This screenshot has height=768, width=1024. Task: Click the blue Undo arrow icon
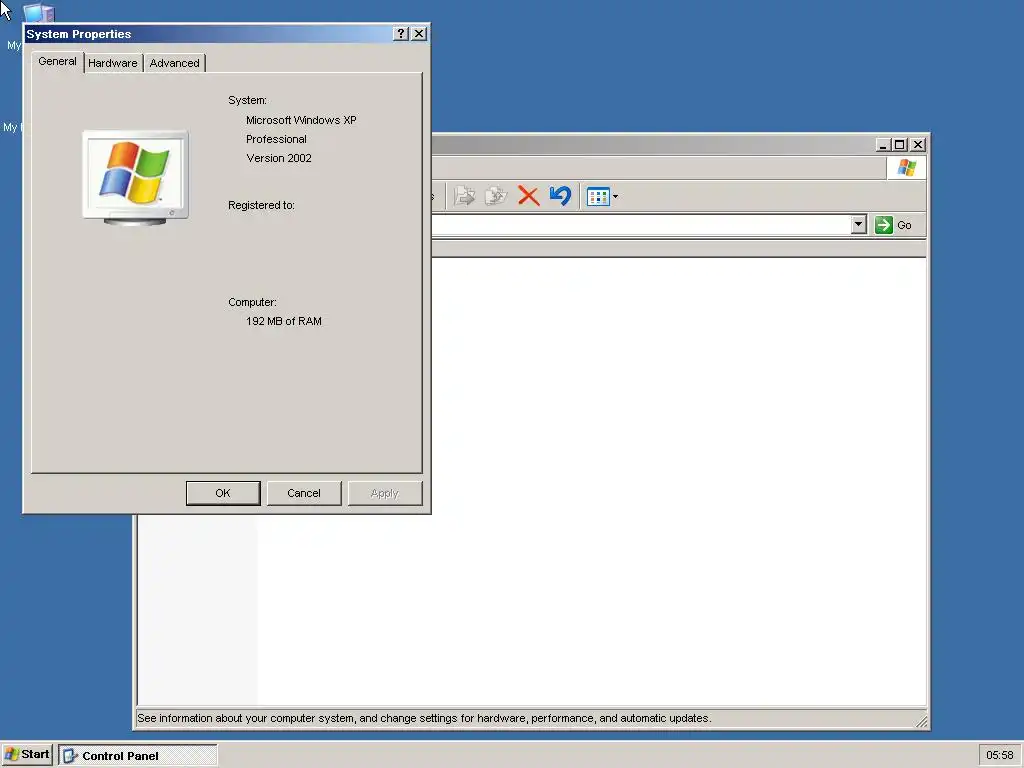point(560,196)
